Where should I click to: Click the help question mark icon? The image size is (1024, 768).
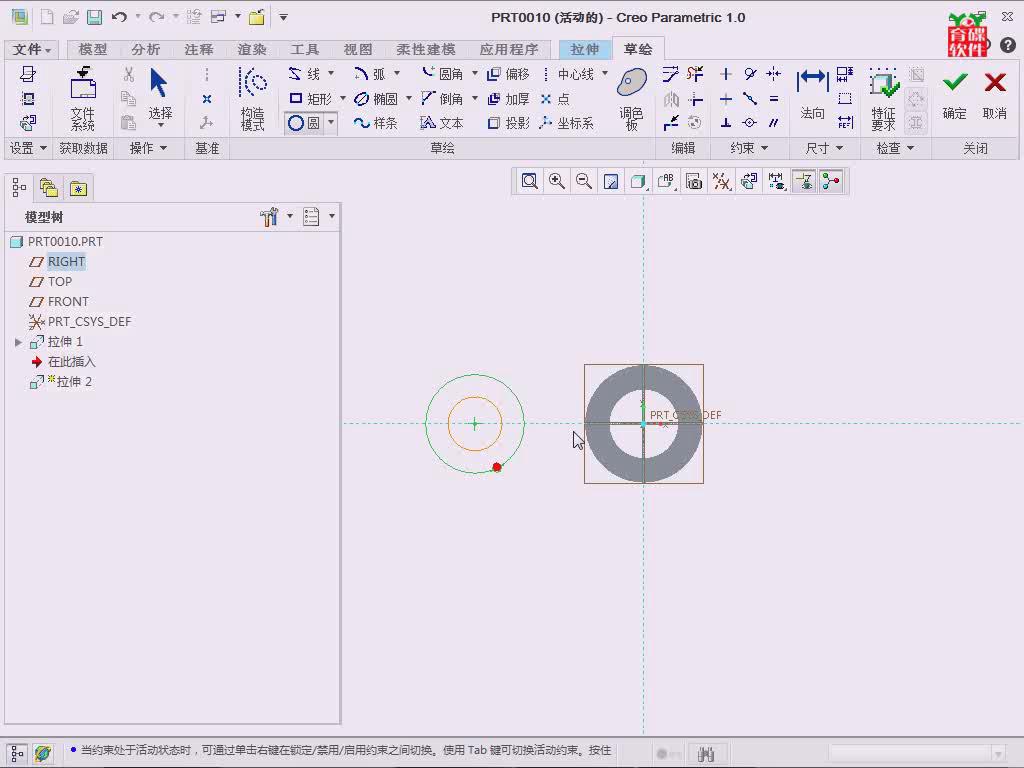point(1008,45)
